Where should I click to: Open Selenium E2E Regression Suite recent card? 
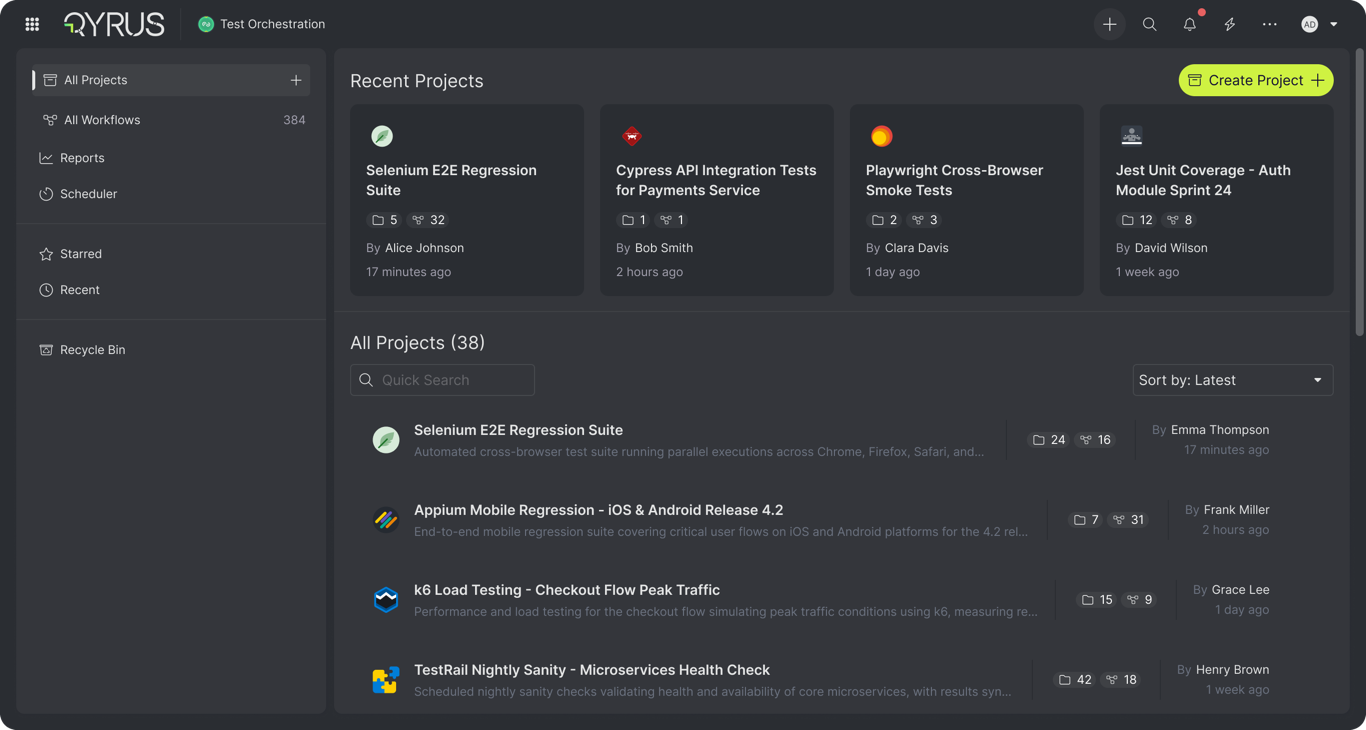coord(467,200)
